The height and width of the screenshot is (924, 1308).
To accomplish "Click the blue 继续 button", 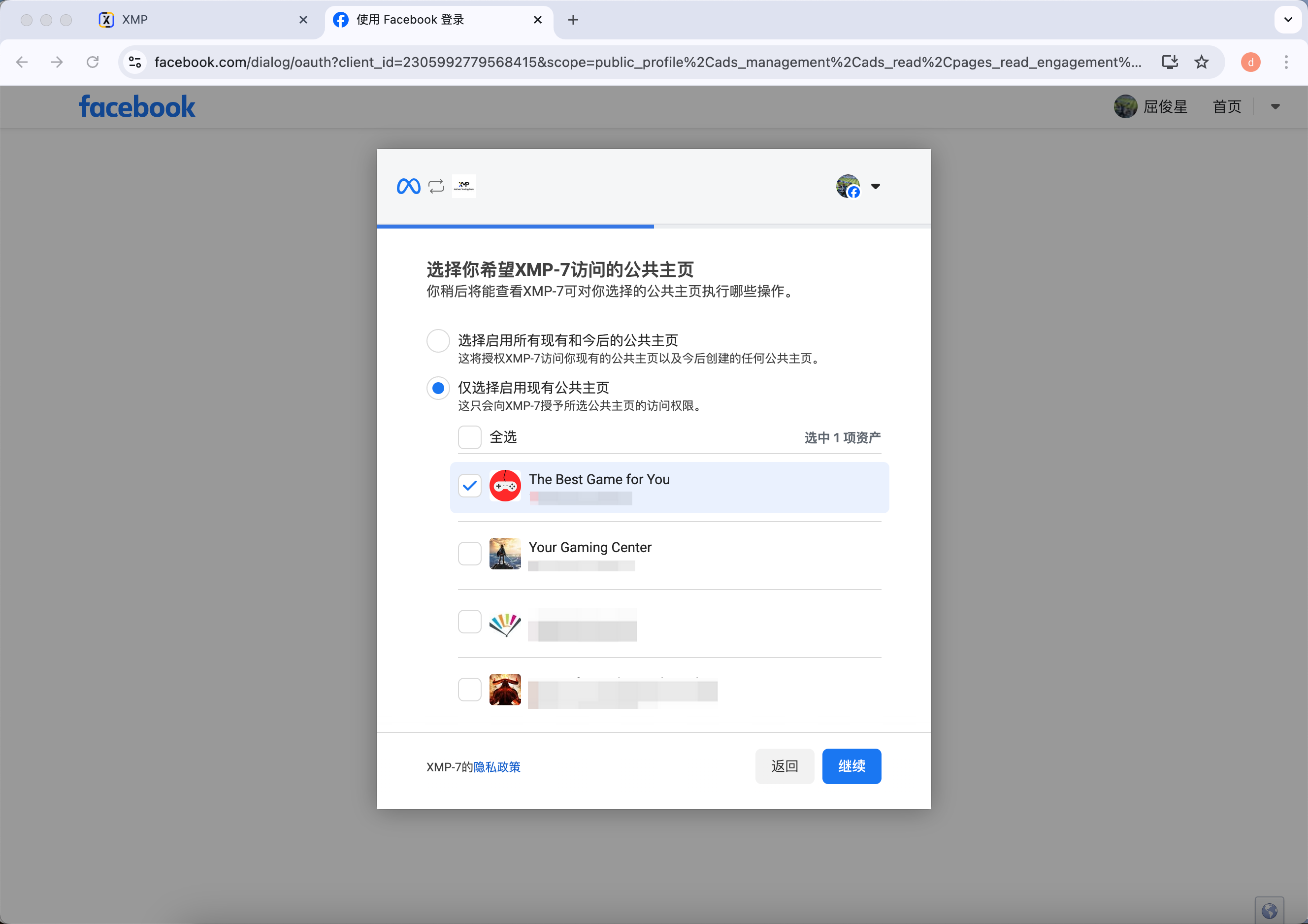I will (x=851, y=766).
